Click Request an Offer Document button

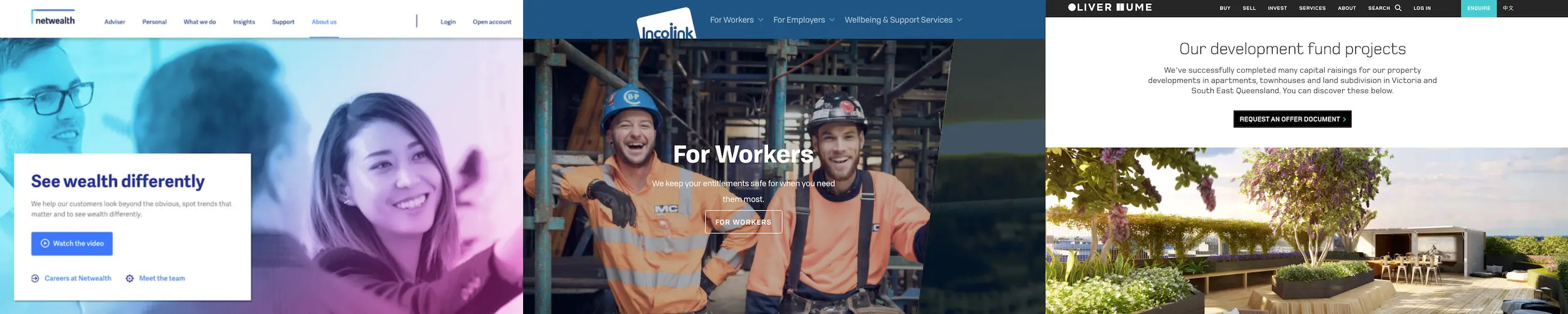pos(1292,119)
